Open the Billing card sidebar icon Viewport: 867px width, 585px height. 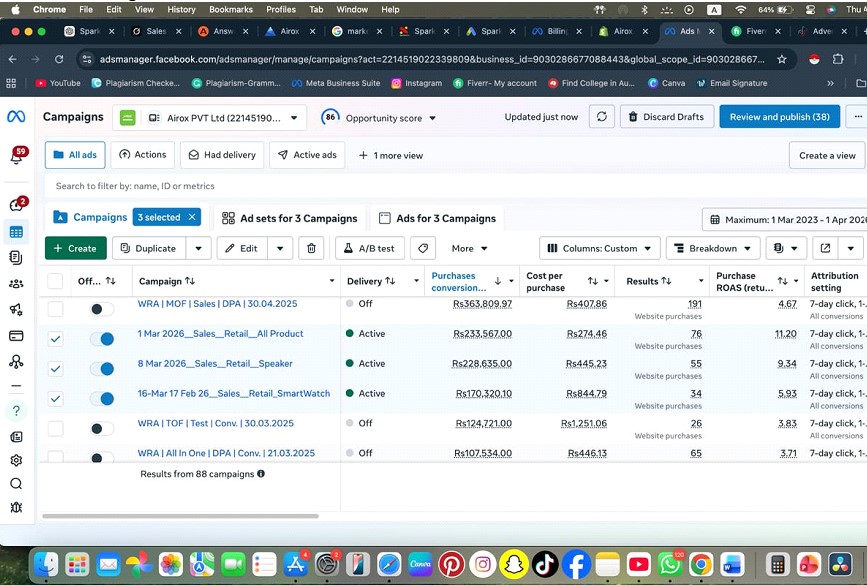(x=16, y=336)
